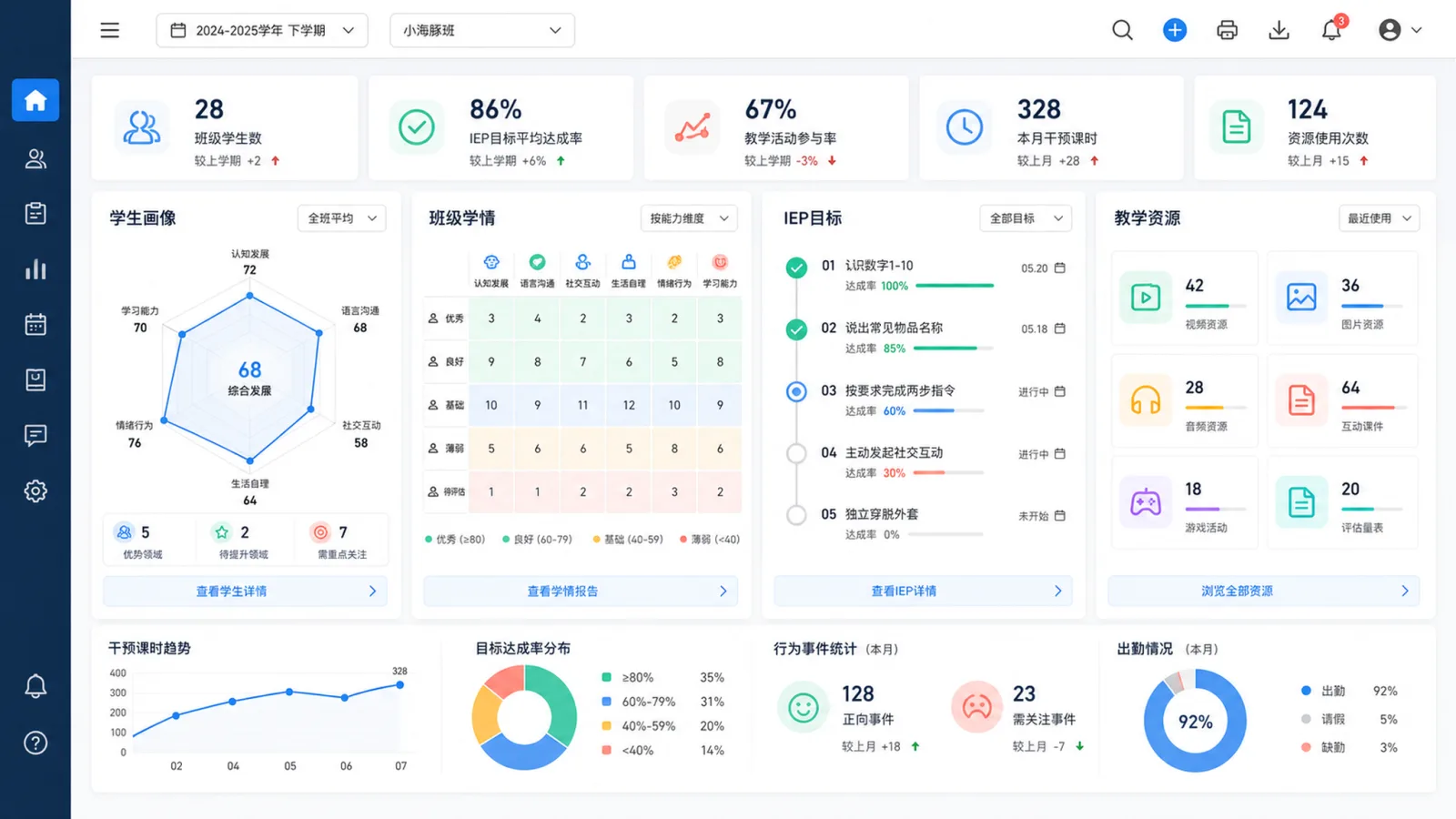Image resolution: width=1456 pixels, height=819 pixels.
Task: Click the 互动课件 document icon
Action: coord(1301,399)
